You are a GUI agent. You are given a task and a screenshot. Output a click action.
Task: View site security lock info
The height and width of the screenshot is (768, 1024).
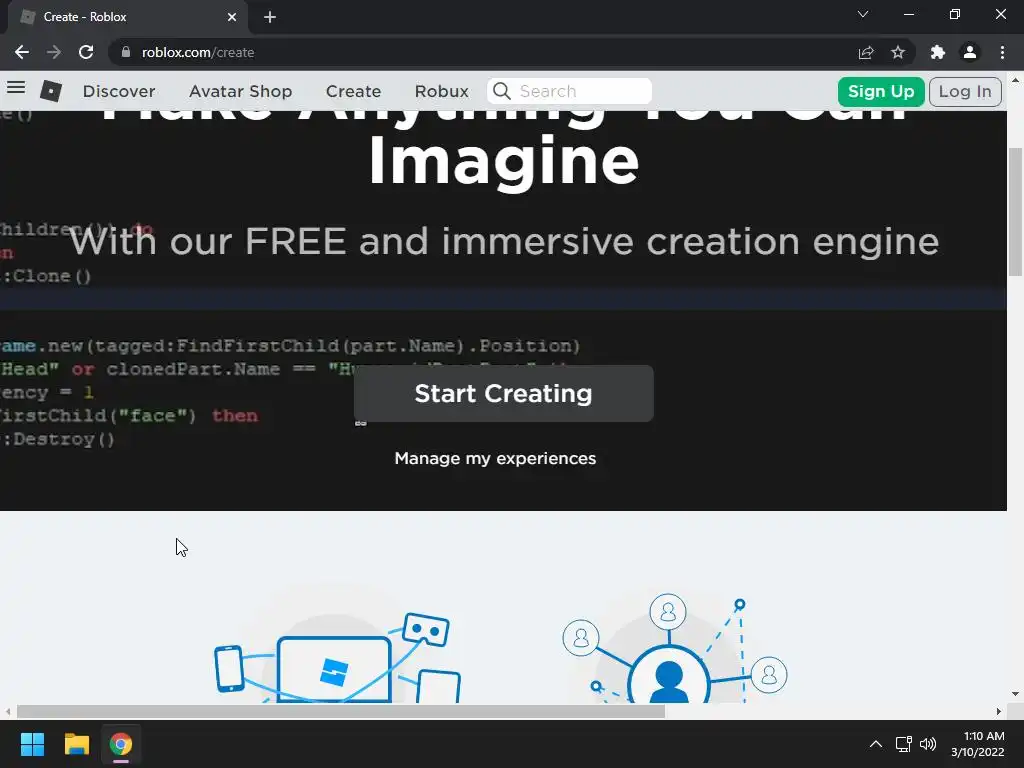[x=126, y=52]
